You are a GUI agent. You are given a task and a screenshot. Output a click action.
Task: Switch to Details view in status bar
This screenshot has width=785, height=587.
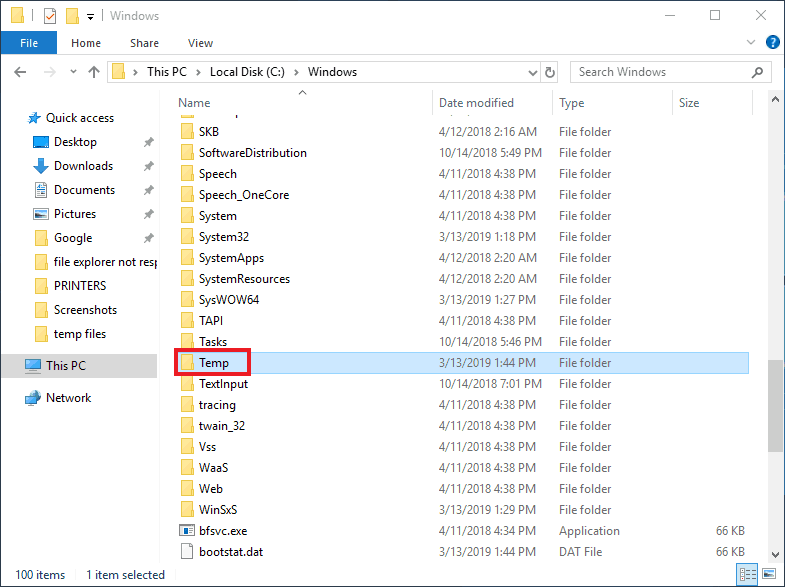coord(747,574)
